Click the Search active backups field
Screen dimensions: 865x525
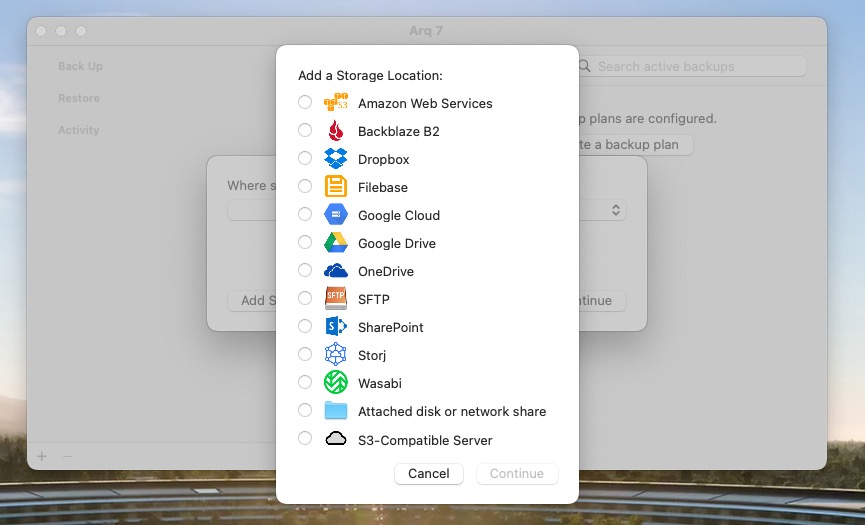coord(692,66)
